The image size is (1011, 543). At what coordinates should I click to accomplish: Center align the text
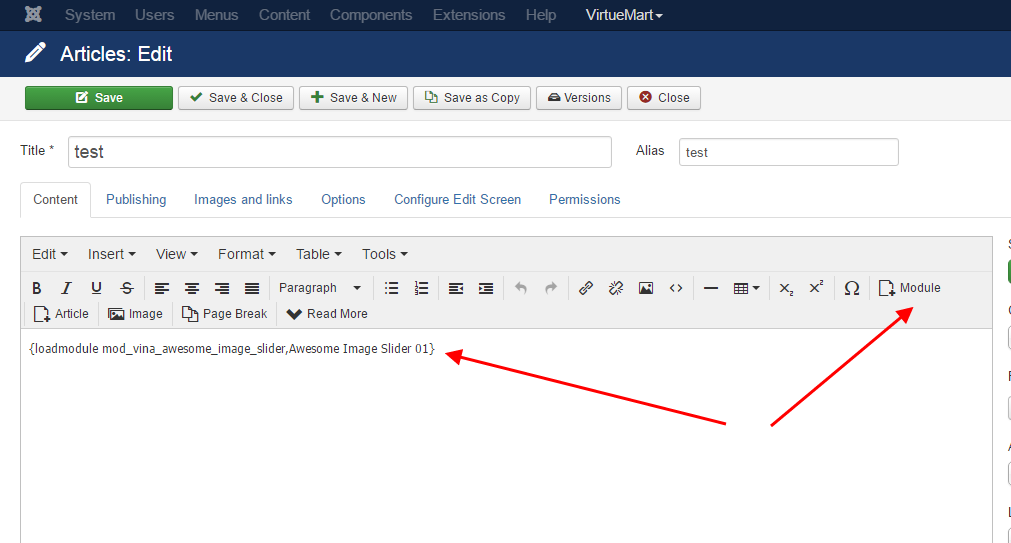[x=192, y=288]
